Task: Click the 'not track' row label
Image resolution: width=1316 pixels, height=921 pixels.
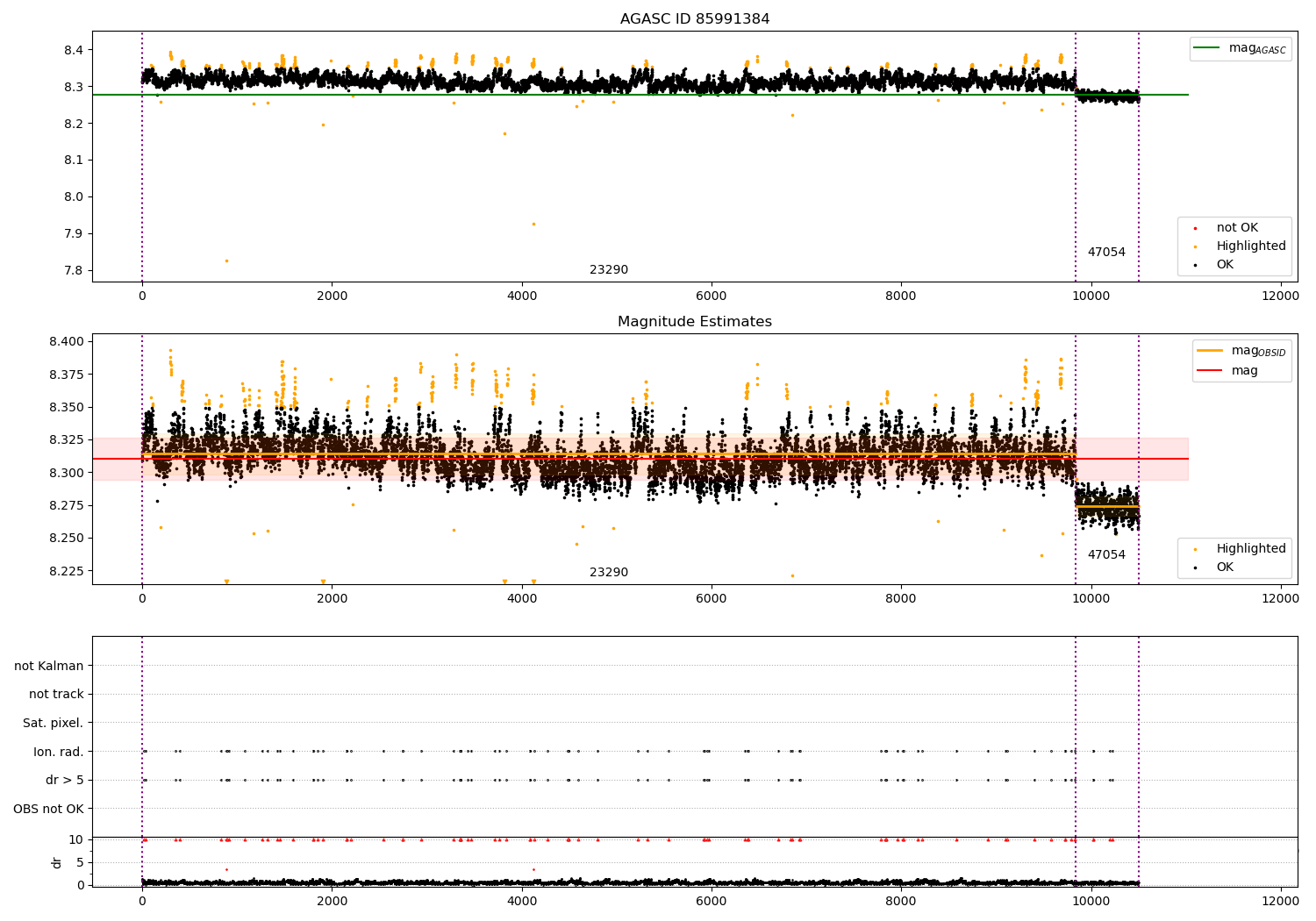Action: click(x=56, y=695)
